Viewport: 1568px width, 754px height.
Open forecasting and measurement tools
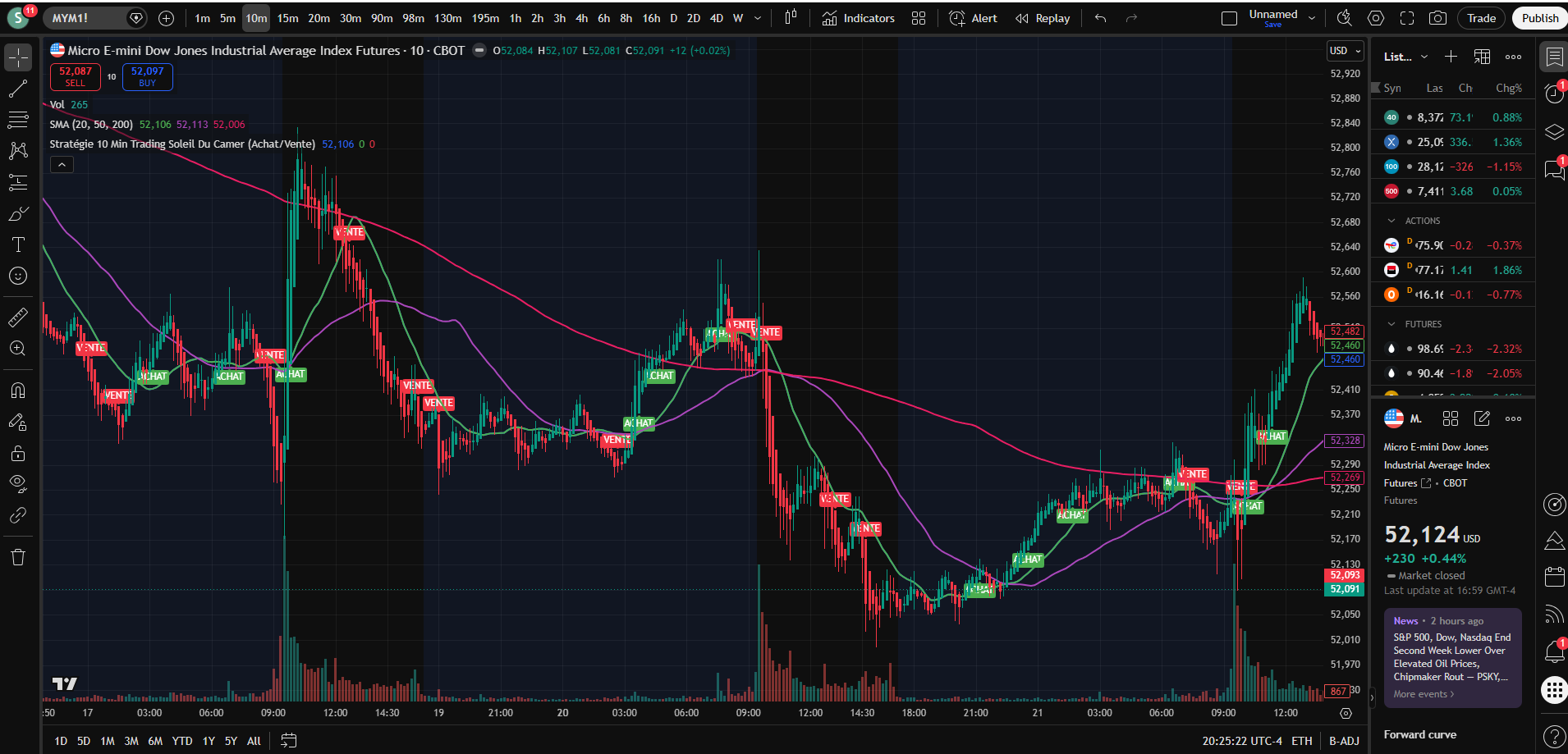18,182
